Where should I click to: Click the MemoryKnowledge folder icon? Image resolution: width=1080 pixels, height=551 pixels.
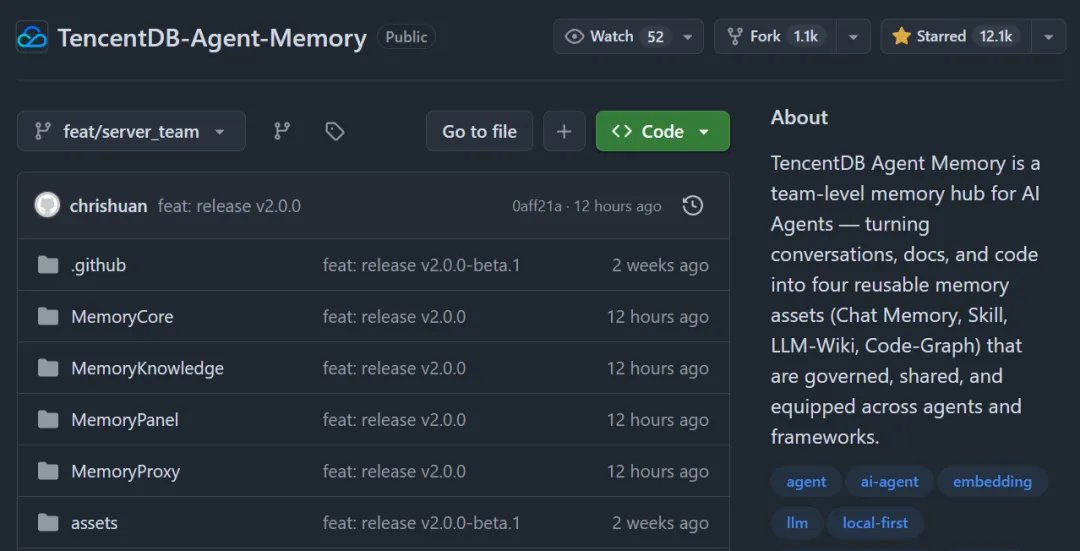point(48,368)
